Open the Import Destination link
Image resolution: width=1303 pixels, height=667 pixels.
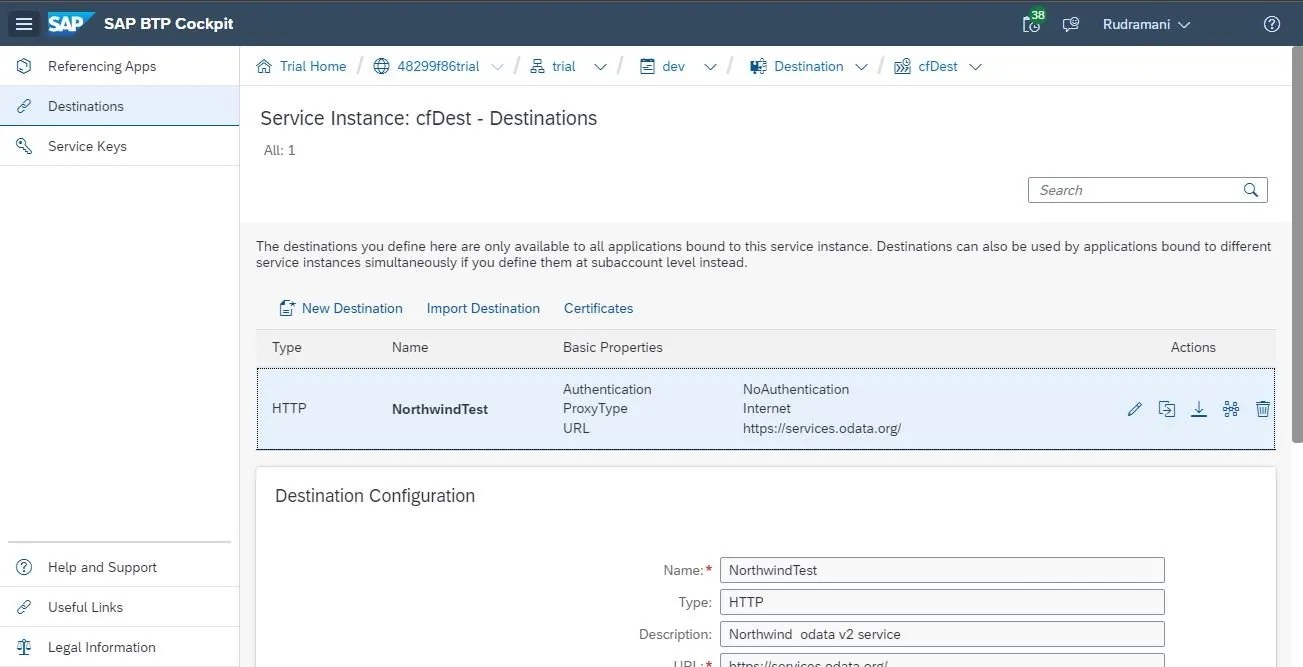pyautogui.click(x=483, y=308)
